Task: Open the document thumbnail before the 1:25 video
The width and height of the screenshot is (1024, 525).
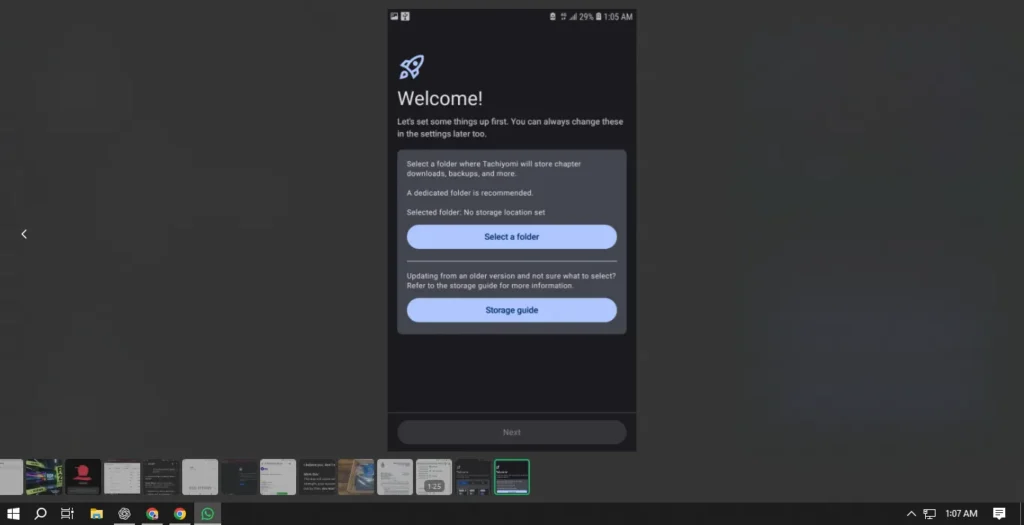Action: click(x=395, y=477)
